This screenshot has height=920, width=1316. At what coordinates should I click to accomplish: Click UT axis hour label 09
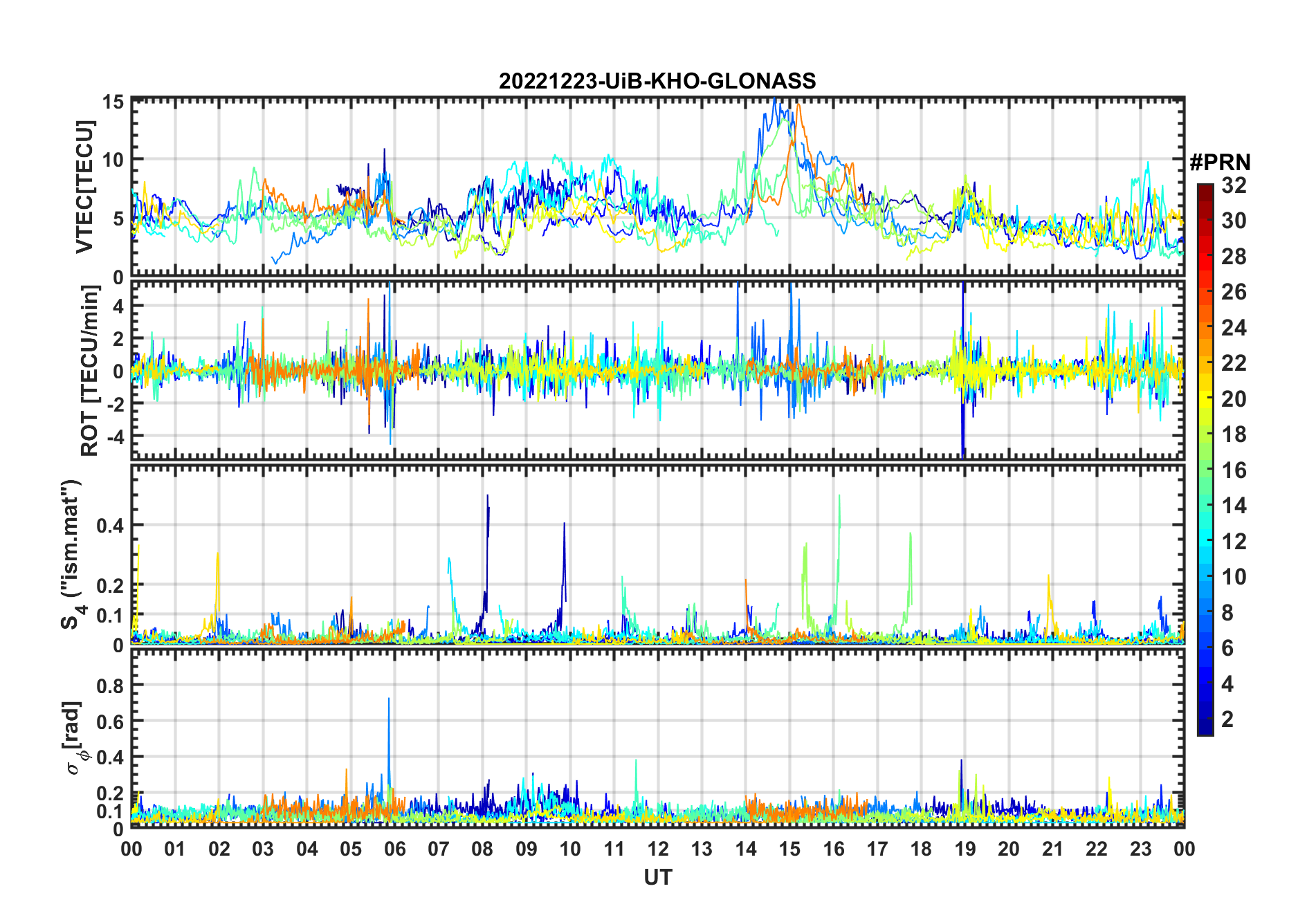(527, 849)
